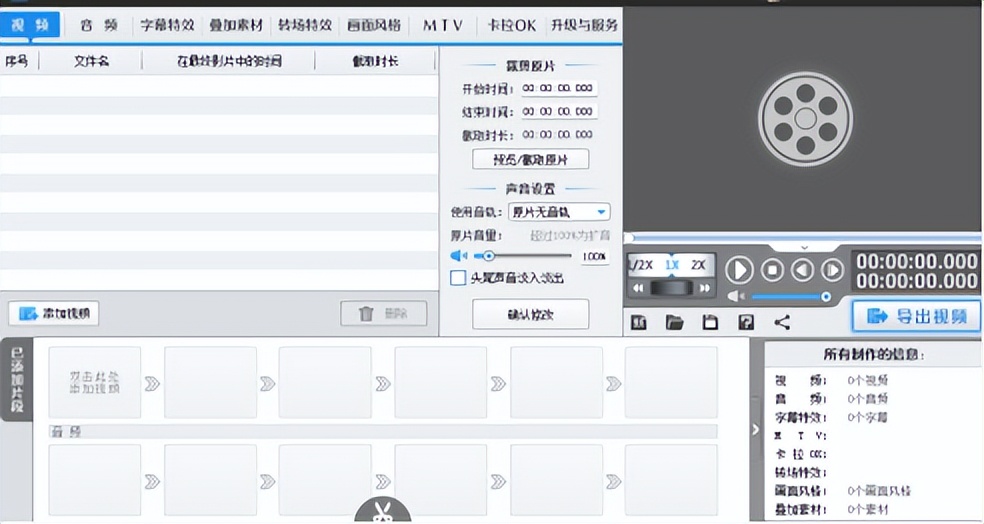Image resolution: width=984 pixels, height=524 pixels.
Task: Click the play button in the preview controls
Action: (739, 270)
